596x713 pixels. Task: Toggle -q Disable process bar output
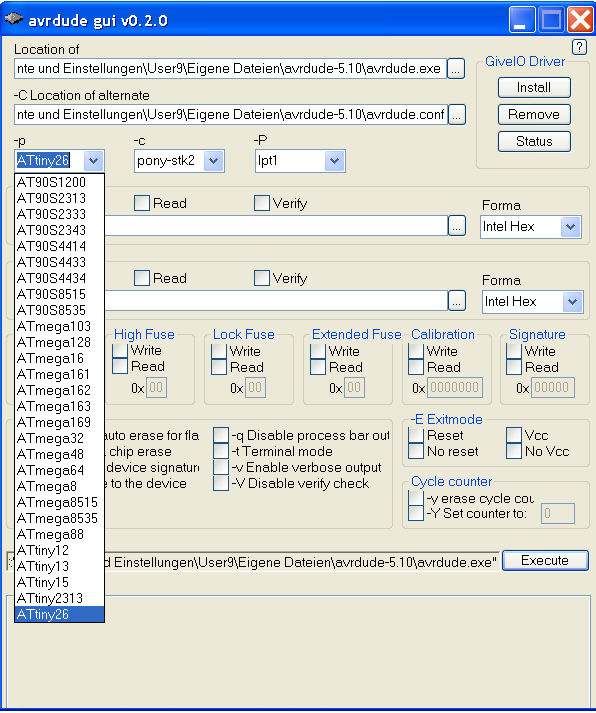[221, 435]
